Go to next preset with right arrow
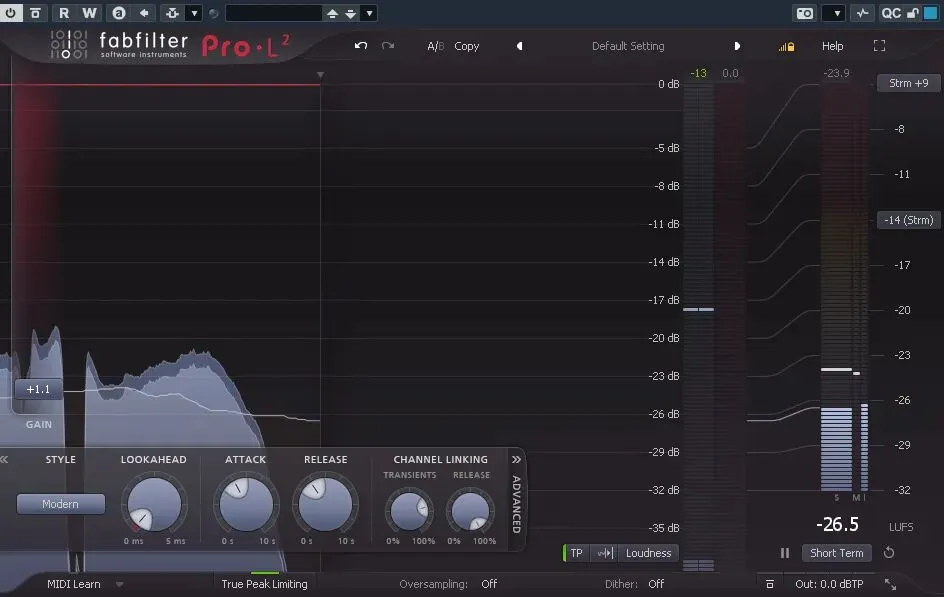 (737, 46)
